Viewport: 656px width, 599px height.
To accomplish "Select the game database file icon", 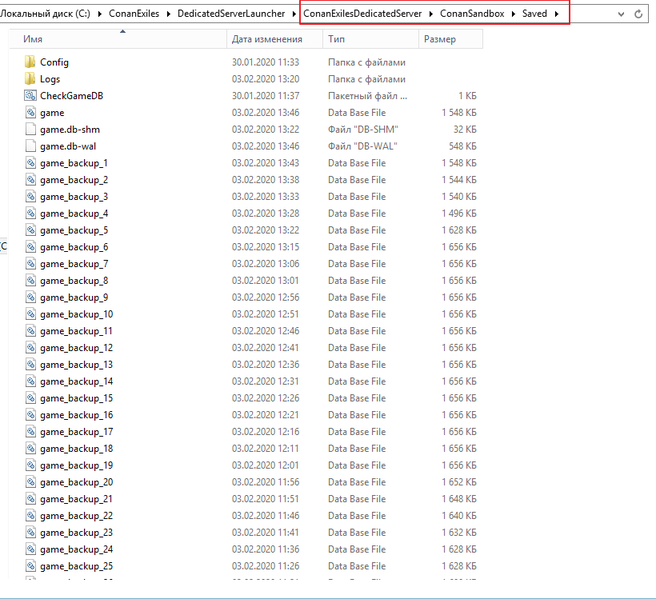I will coord(31,113).
